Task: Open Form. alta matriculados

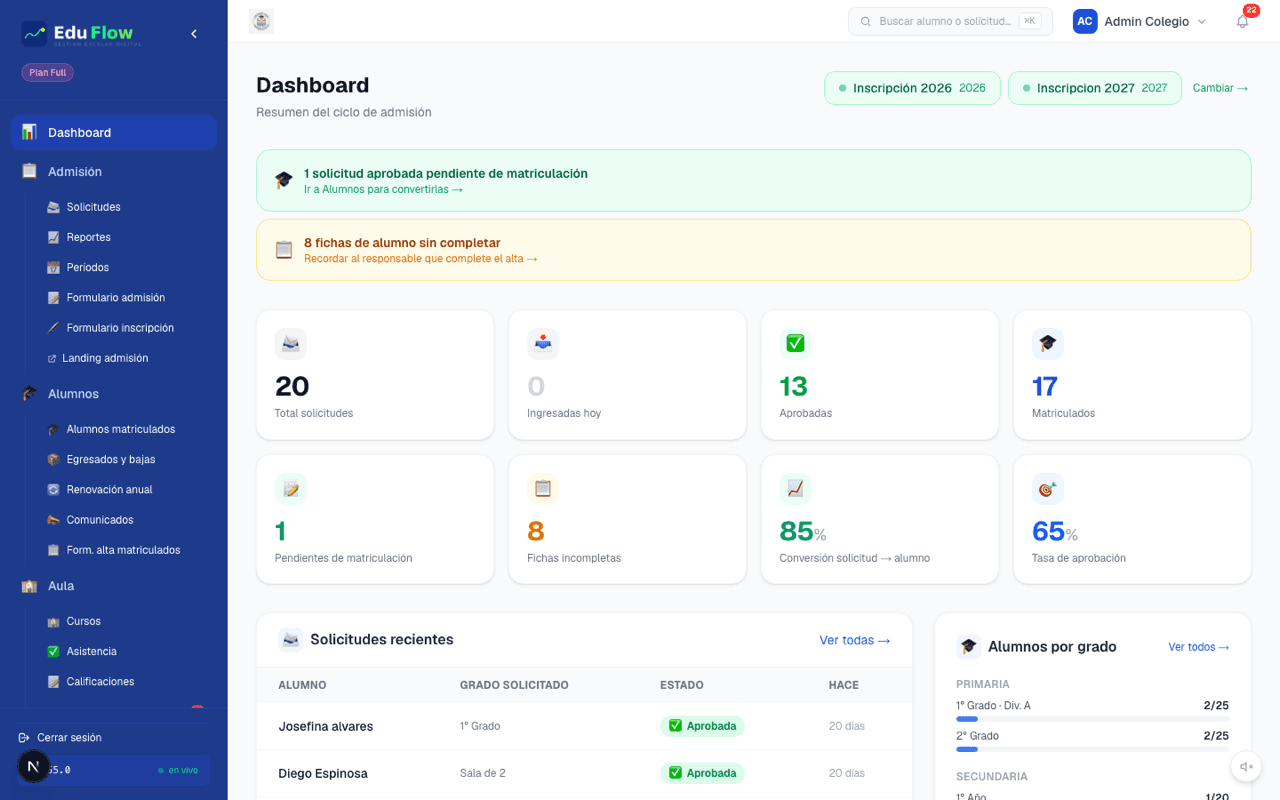Action: tap(122, 550)
